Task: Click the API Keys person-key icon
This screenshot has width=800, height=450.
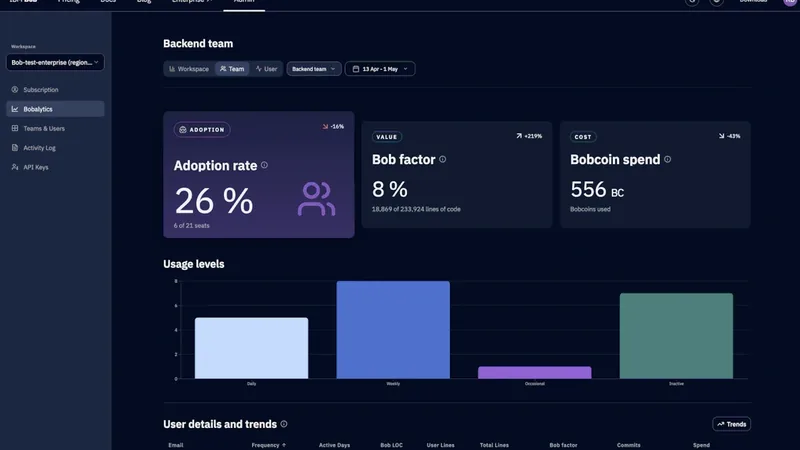Action: click(x=15, y=167)
